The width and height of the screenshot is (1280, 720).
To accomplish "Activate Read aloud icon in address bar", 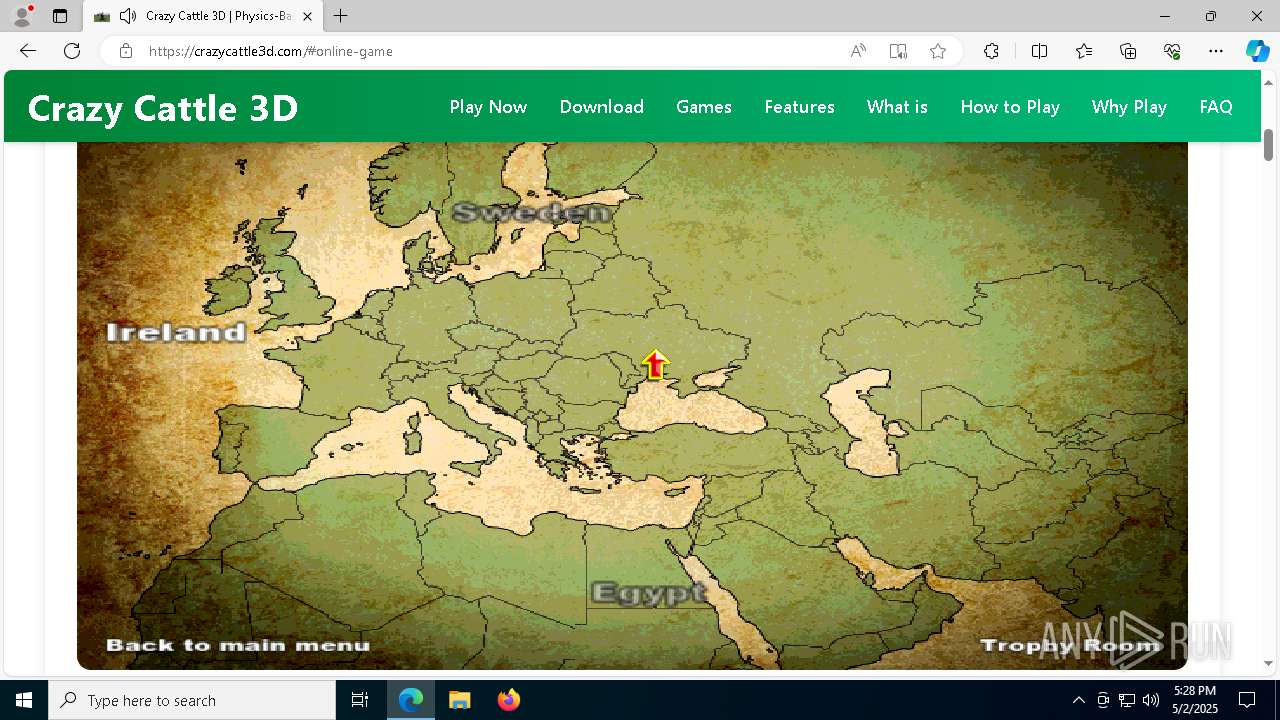I will (858, 51).
